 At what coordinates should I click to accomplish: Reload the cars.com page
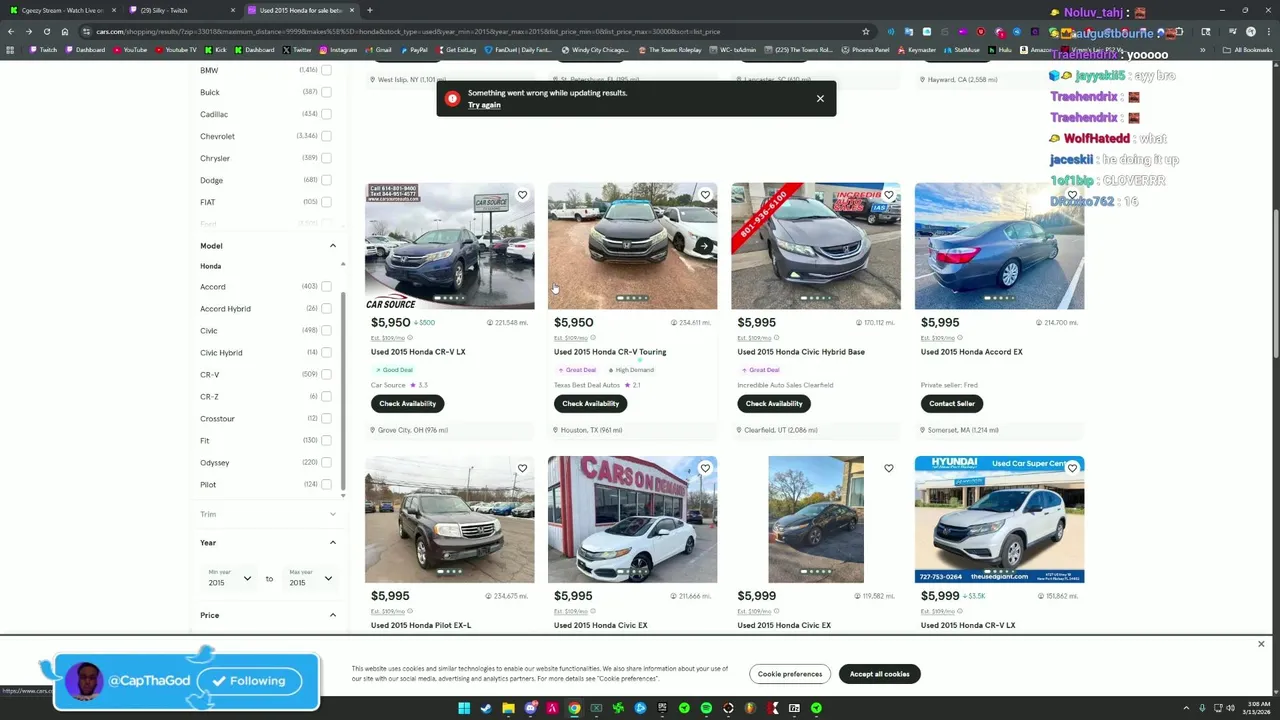click(x=46, y=31)
